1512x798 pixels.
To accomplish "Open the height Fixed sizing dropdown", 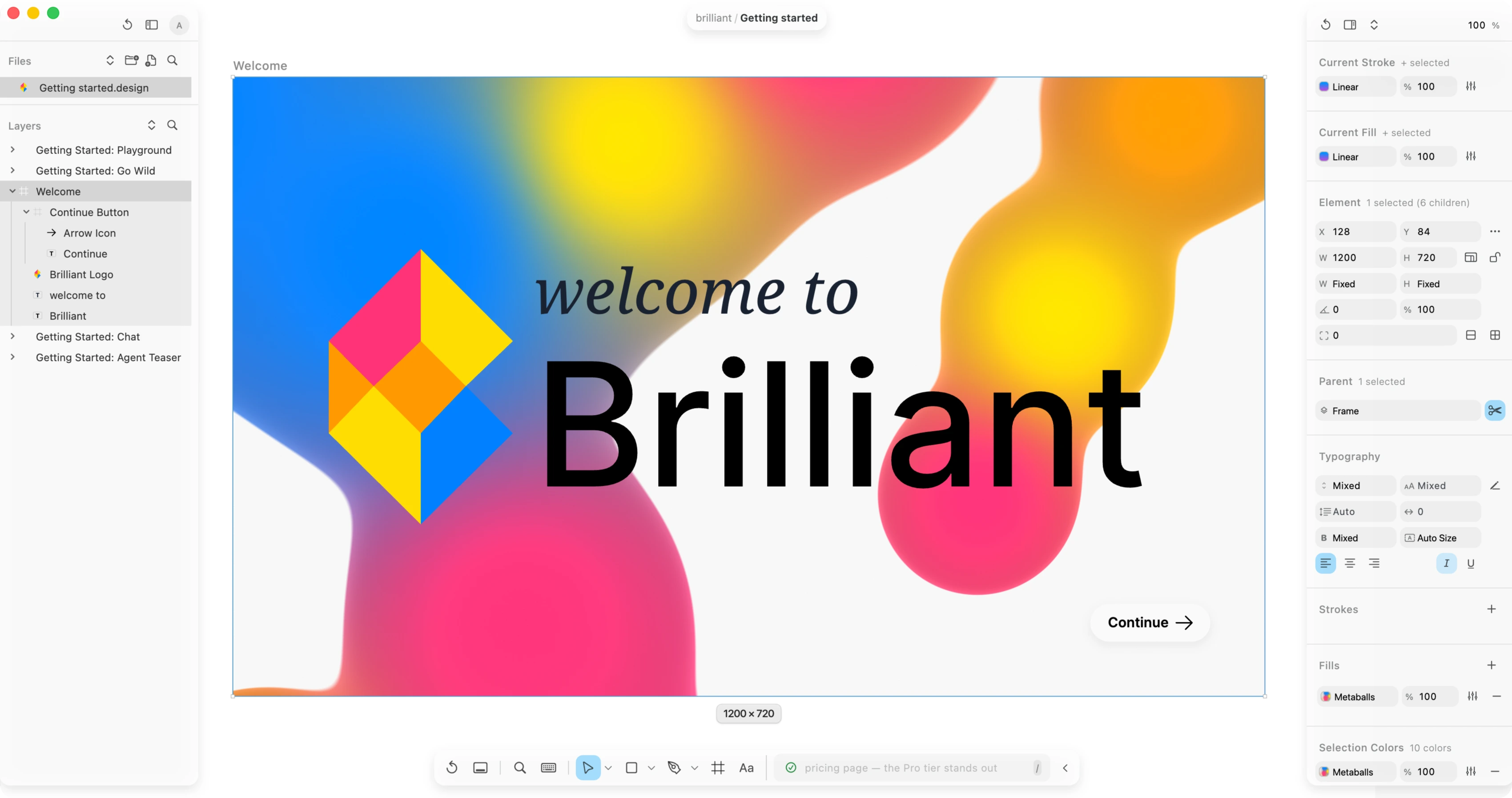I will [x=1440, y=284].
